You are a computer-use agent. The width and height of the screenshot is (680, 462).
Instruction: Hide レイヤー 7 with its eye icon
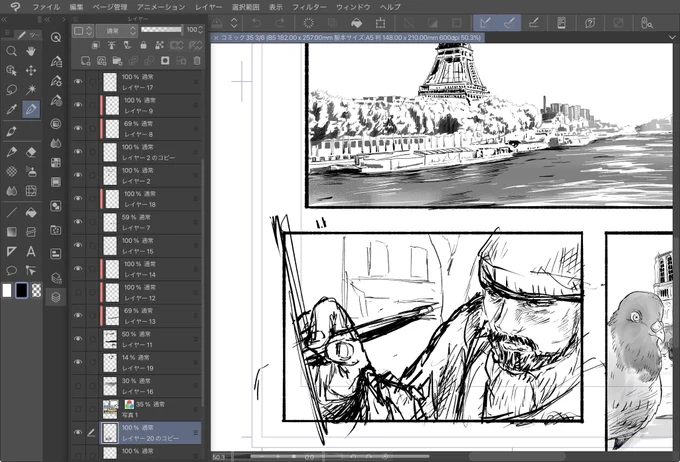pyautogui.click(x=78, y=222)
